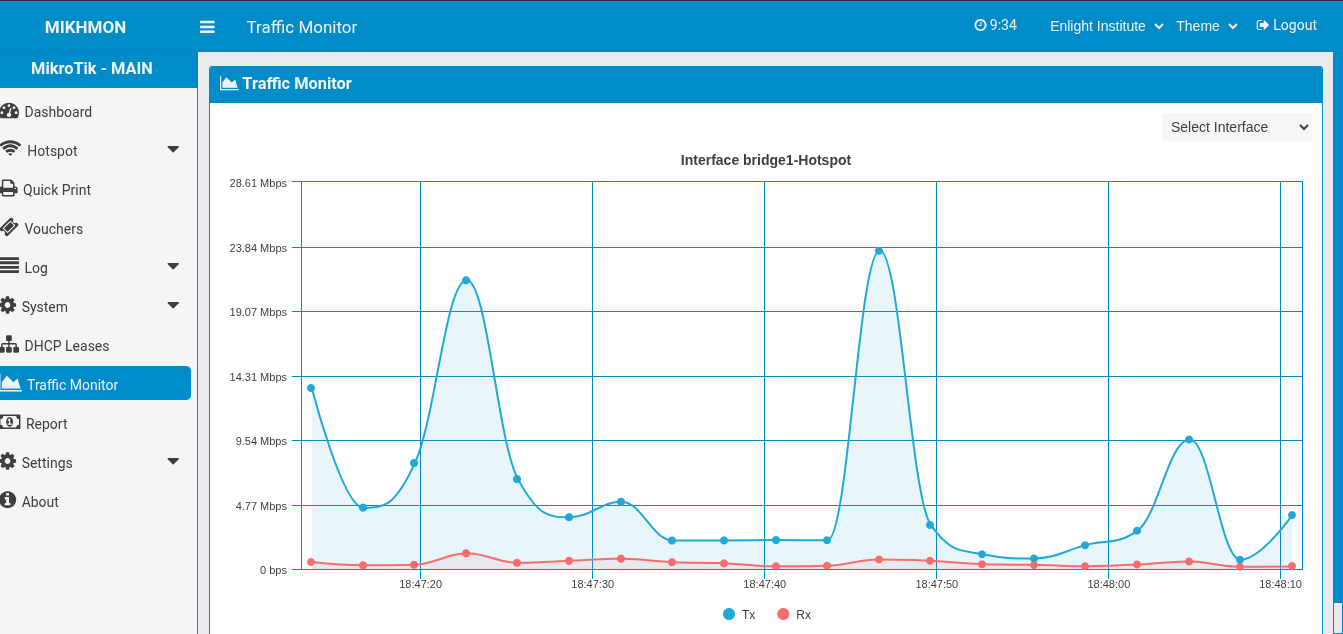The width and height of the screenshot is (1343, 634).
Task: Click the Vouchers ticket icon
Action: pyautogui.click(x=9, y=227)
